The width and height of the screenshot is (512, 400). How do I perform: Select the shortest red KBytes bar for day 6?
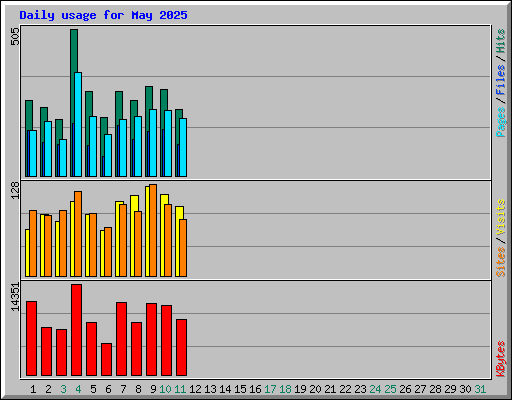106,359
